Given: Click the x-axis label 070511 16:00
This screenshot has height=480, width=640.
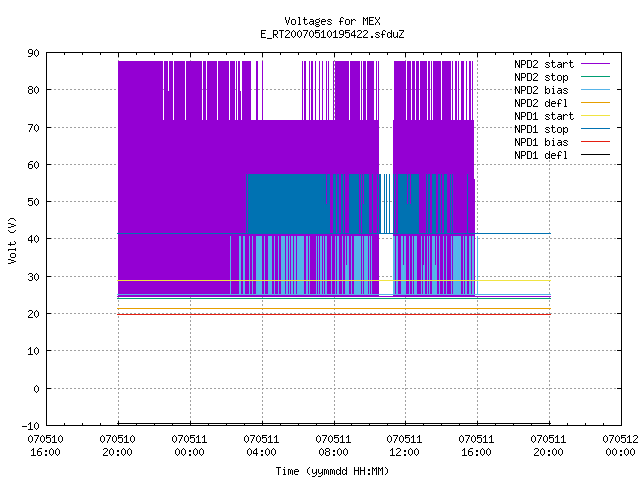Looking at the screenshot, I should pos(476,446).
